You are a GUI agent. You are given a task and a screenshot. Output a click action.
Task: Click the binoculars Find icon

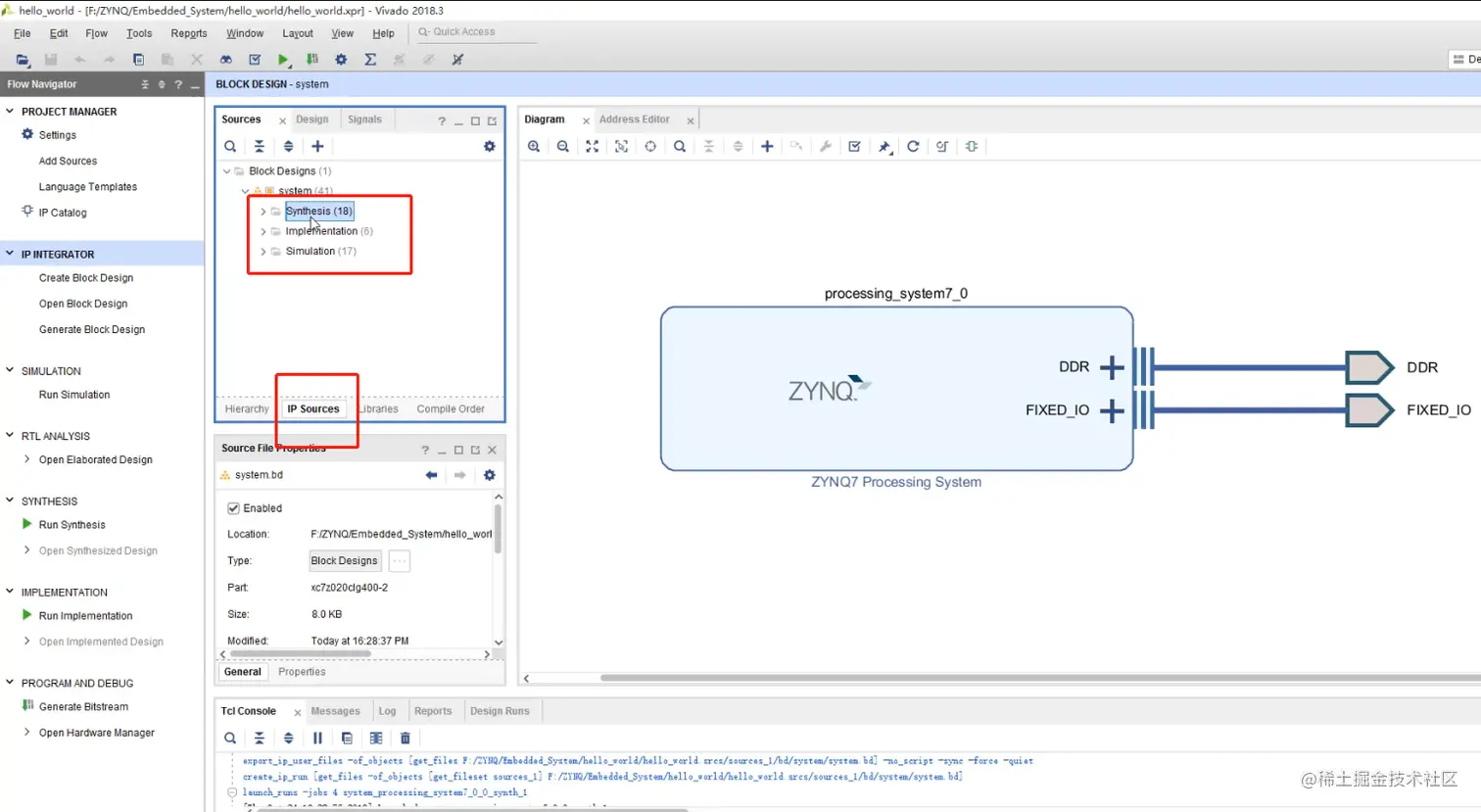(x=225, y=60)
